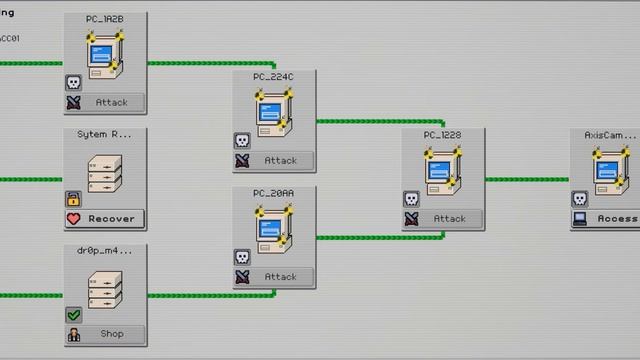The height and width of the screenshot is (360, 640).
Task: Click the Attack button on PC_20AA
Action: 274,277
